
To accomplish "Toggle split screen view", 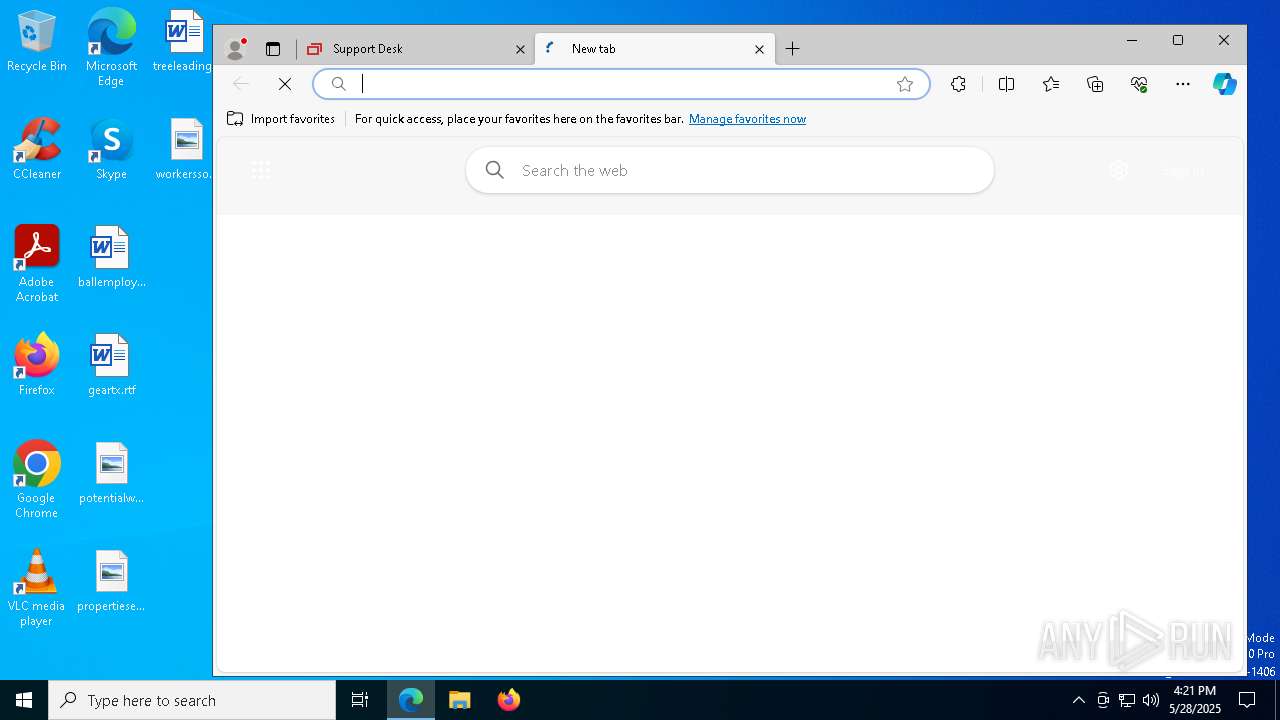I will click(1006, 84).
